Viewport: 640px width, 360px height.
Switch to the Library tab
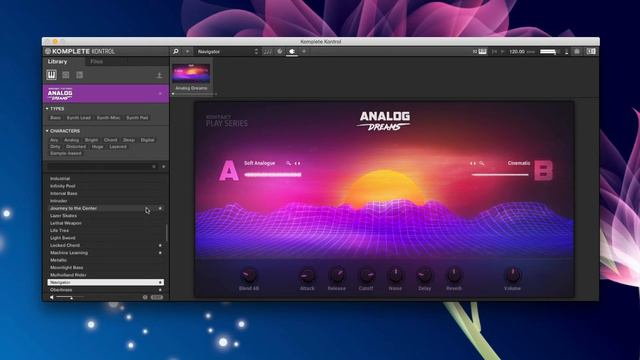(58, 61)
